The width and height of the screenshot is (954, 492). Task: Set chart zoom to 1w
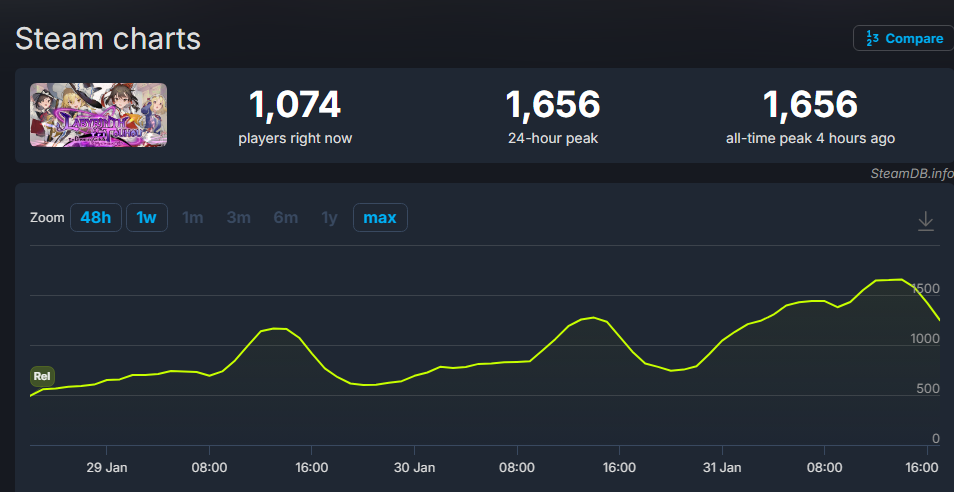coord(147,218)
